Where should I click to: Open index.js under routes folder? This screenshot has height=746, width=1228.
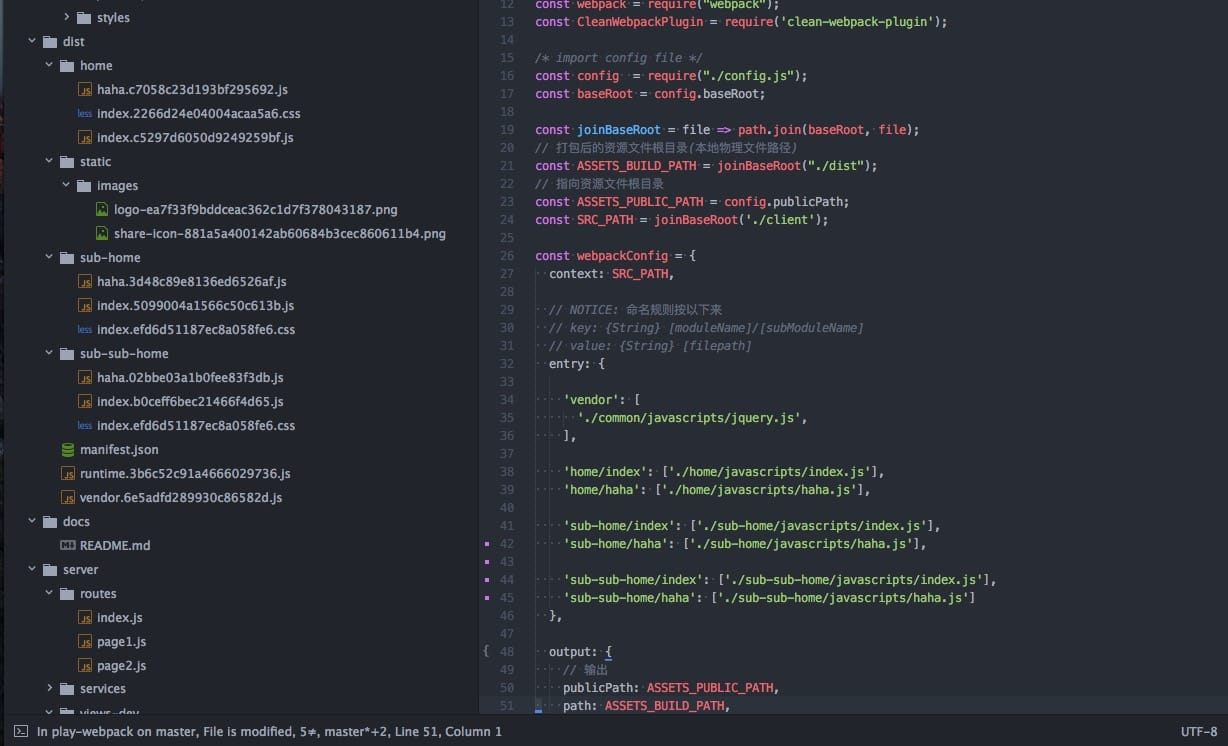tap(120, 618)
